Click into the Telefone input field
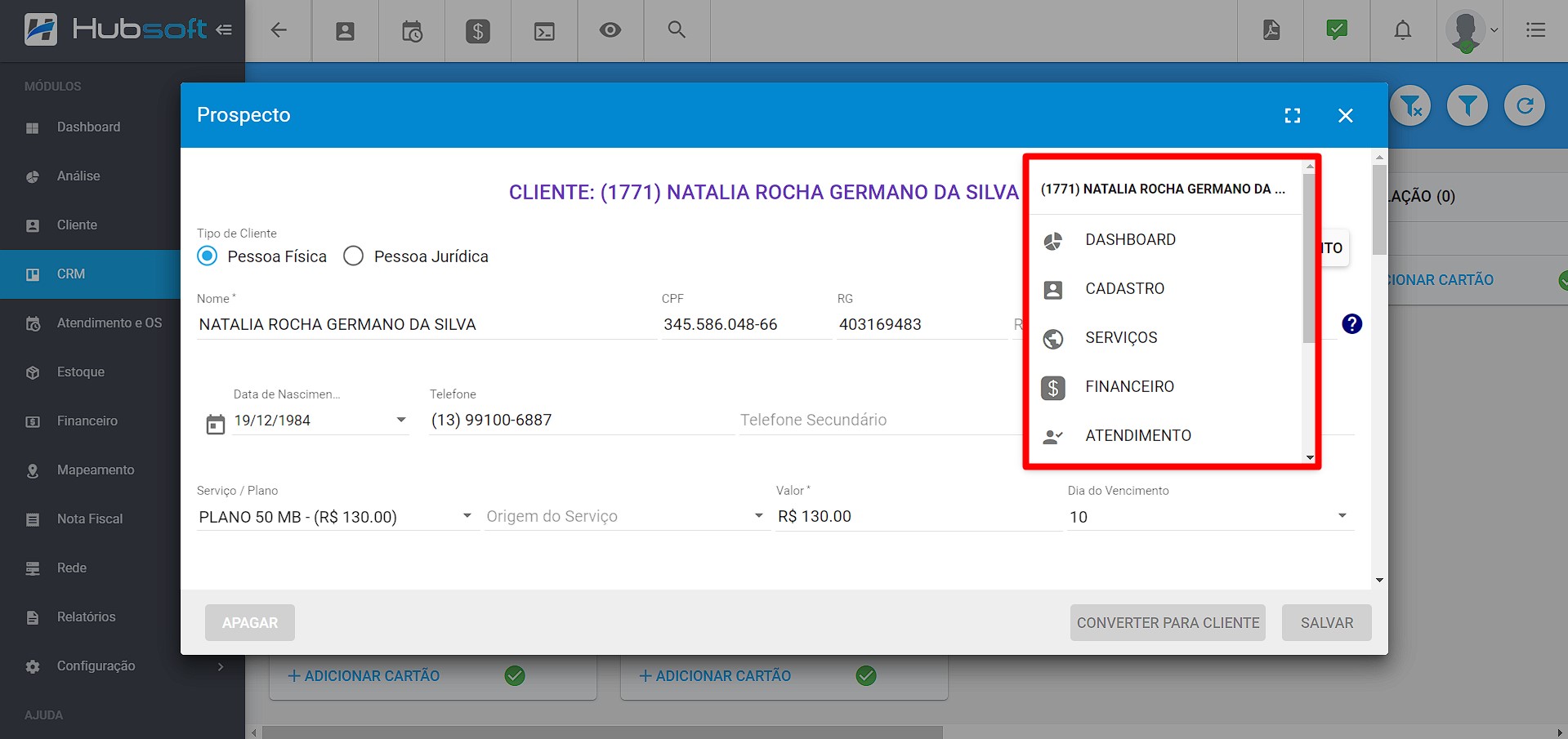 click(581, 421)
